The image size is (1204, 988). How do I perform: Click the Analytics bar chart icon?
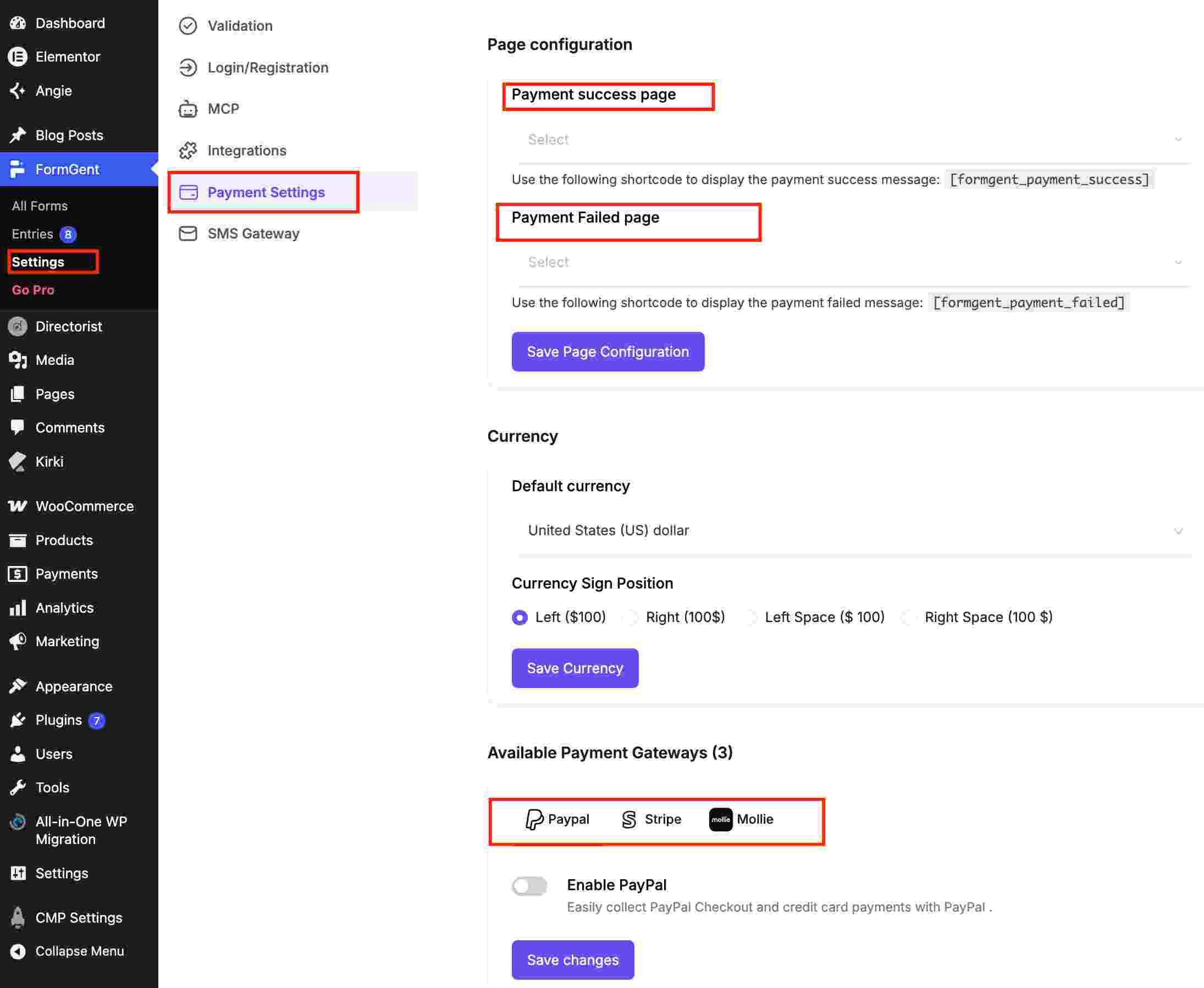(x=18, y=608)
